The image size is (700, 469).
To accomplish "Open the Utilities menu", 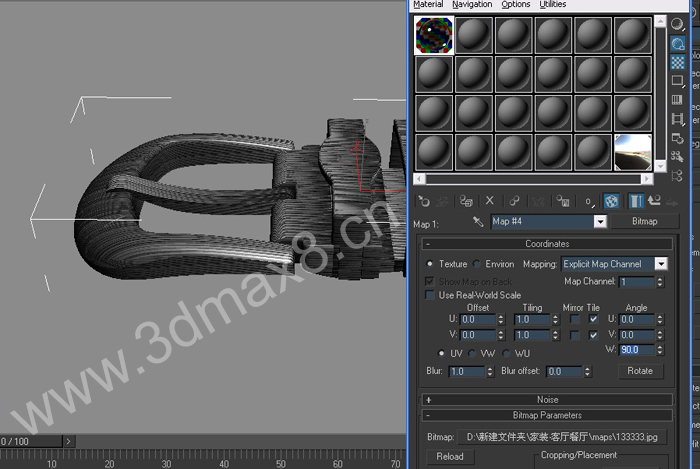I will [553, 4].
